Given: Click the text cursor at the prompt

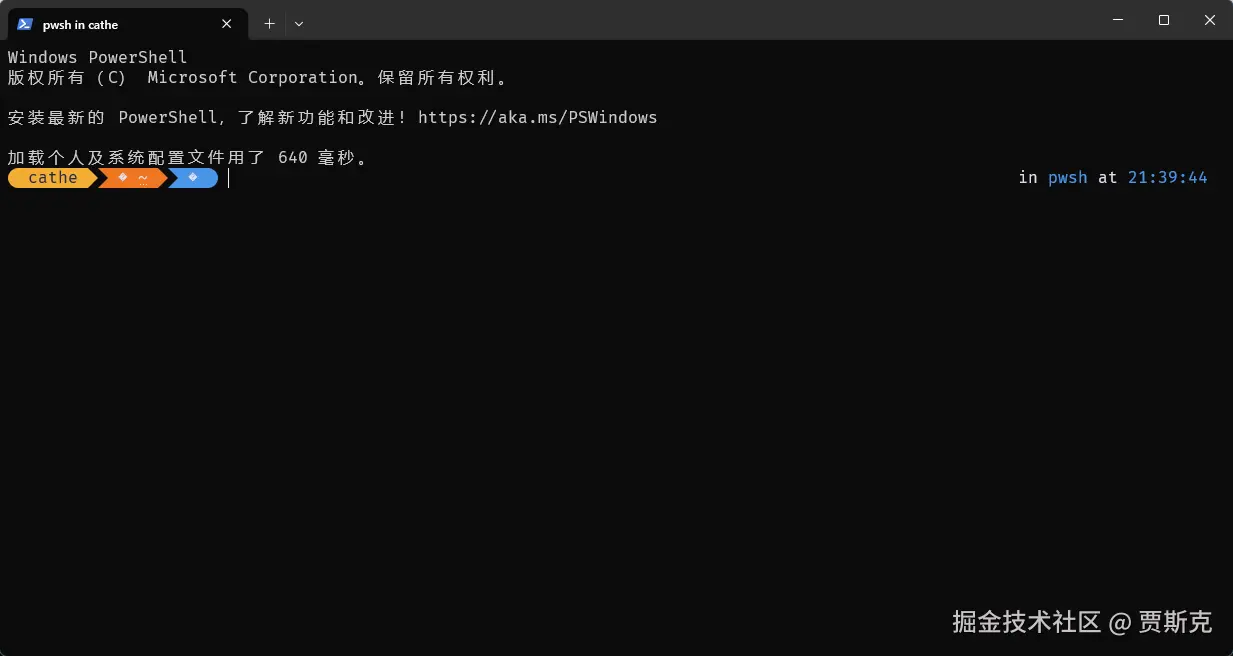Looking at the screenshot, I should coord(229,178).
